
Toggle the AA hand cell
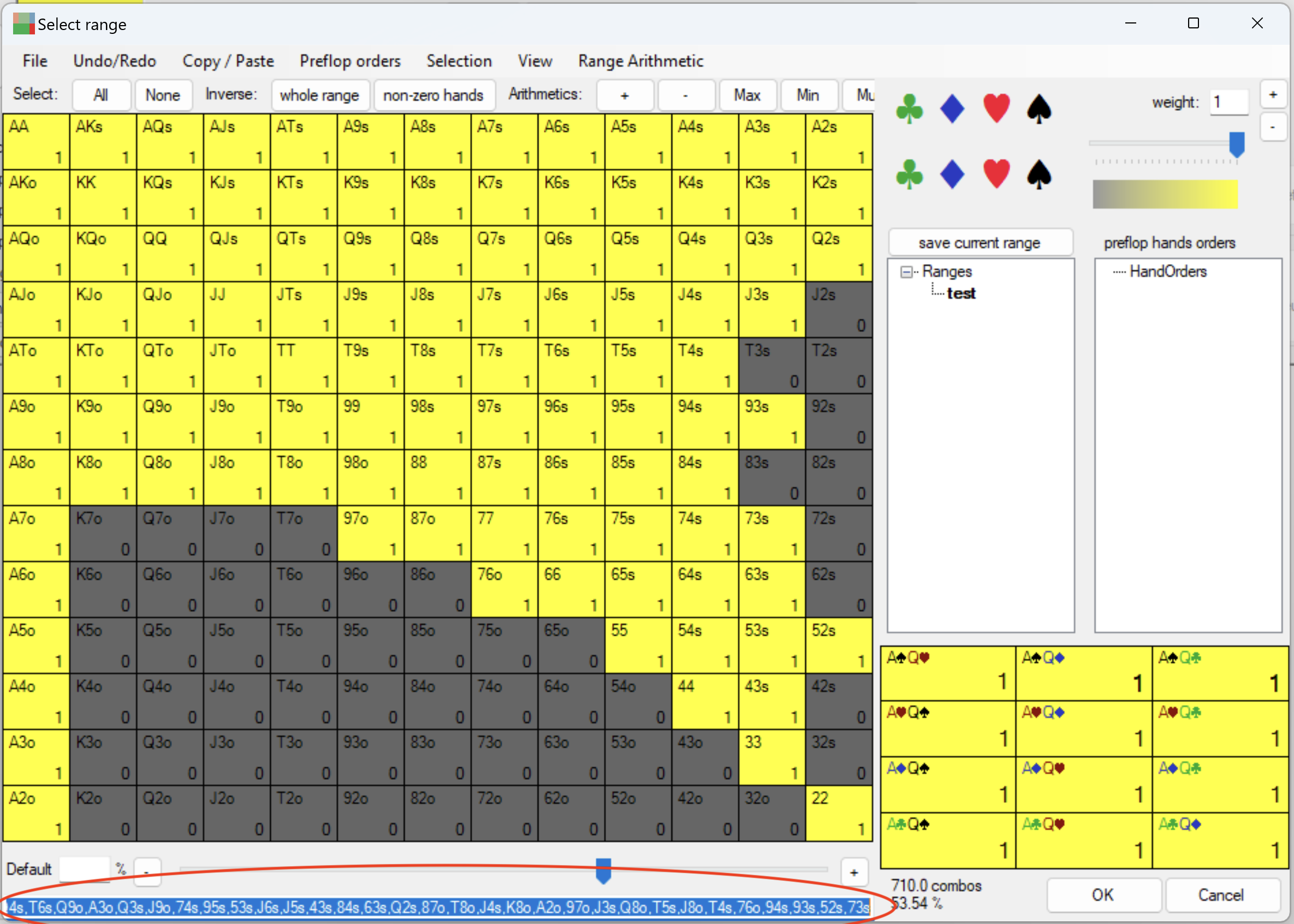click(x=37, y=141)
